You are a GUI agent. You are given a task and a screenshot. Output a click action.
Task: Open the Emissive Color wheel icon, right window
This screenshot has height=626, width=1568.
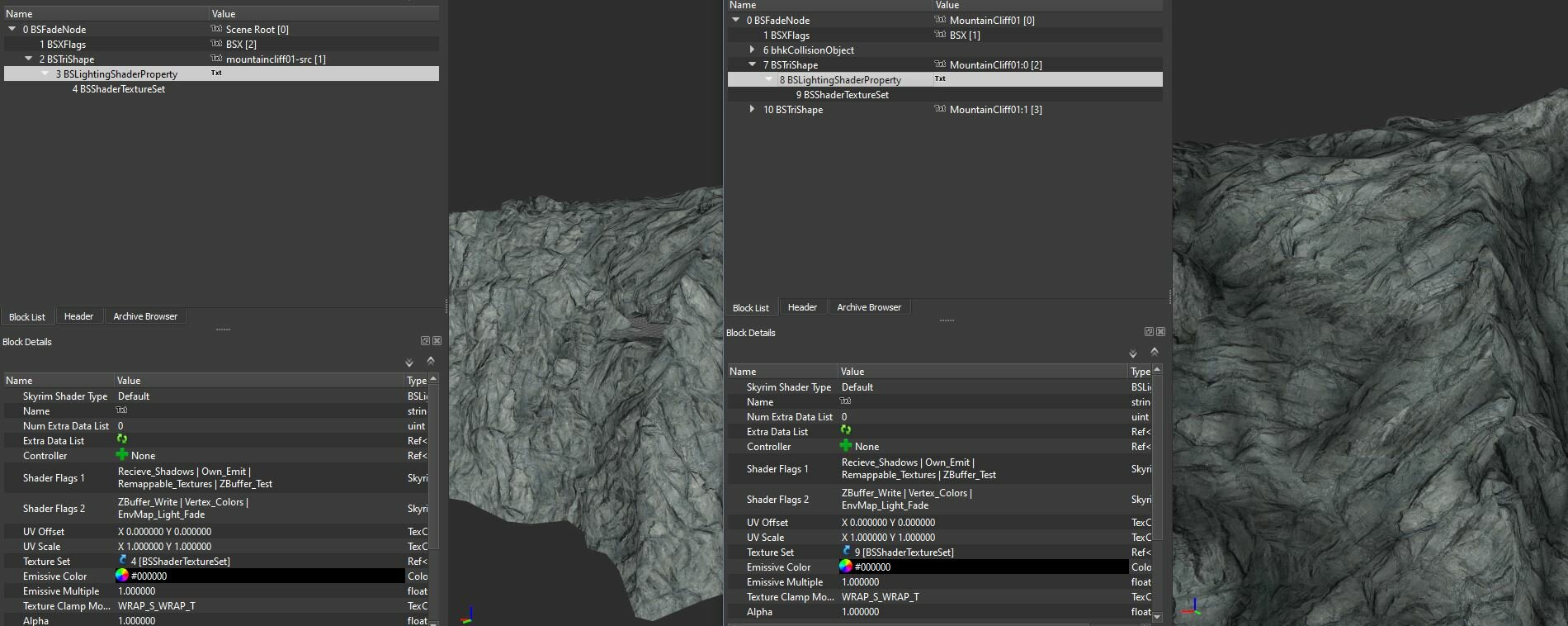point(846,567)
